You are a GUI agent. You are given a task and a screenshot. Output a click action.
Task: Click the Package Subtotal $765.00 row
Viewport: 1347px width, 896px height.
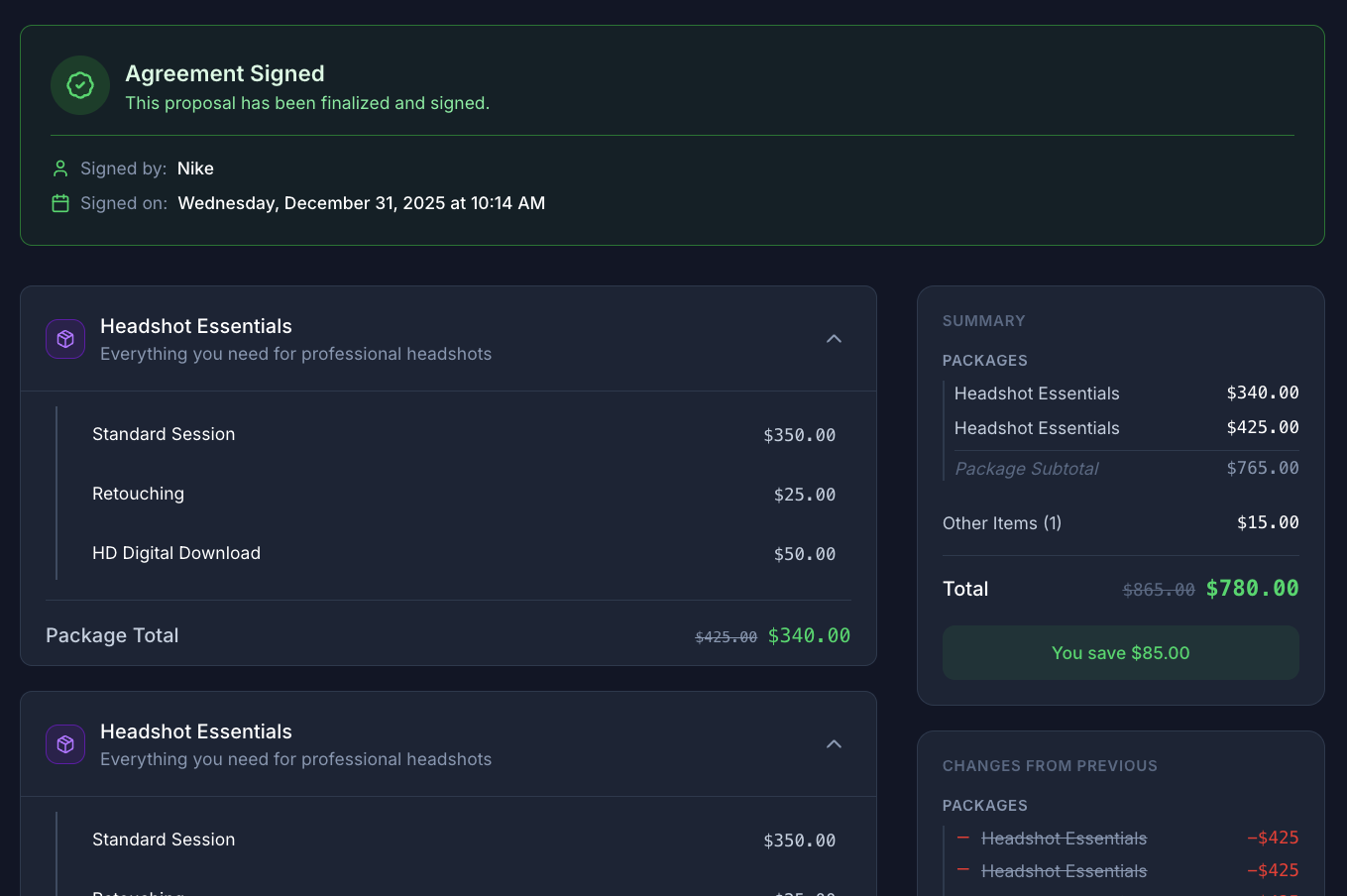pos(1126,469)
